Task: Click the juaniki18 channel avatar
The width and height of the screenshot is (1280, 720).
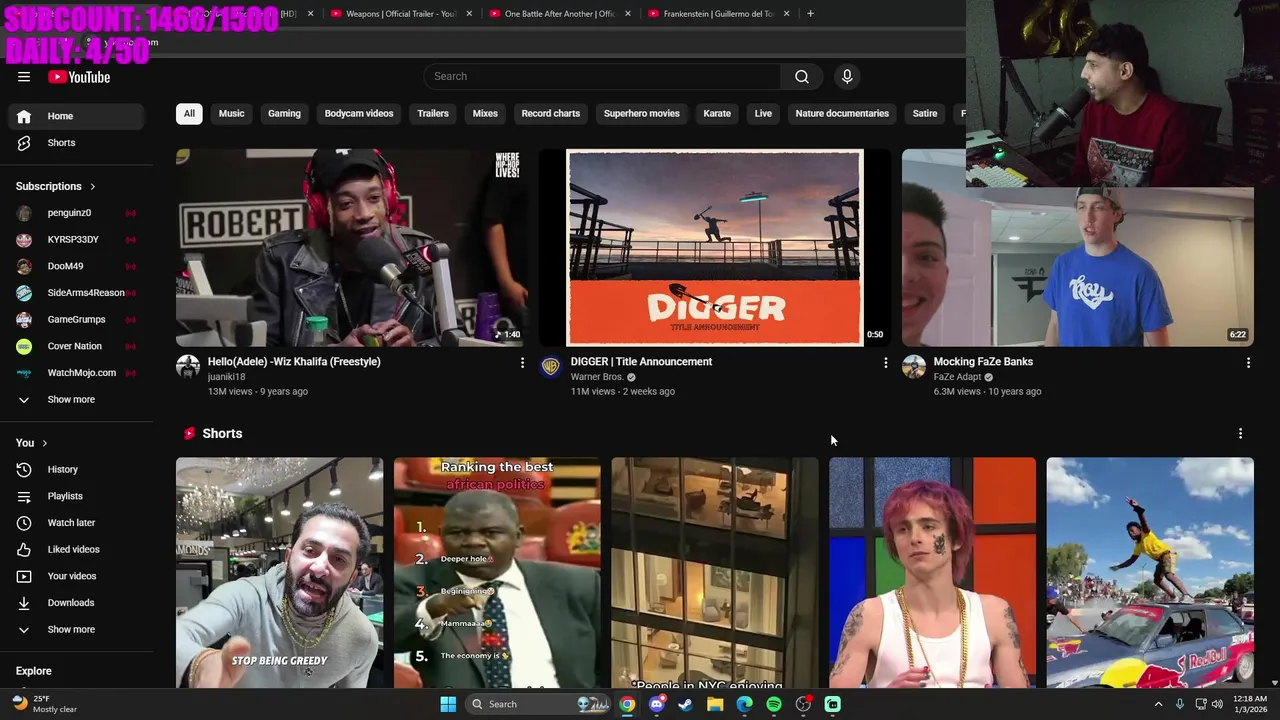Action: click(188, 367)
